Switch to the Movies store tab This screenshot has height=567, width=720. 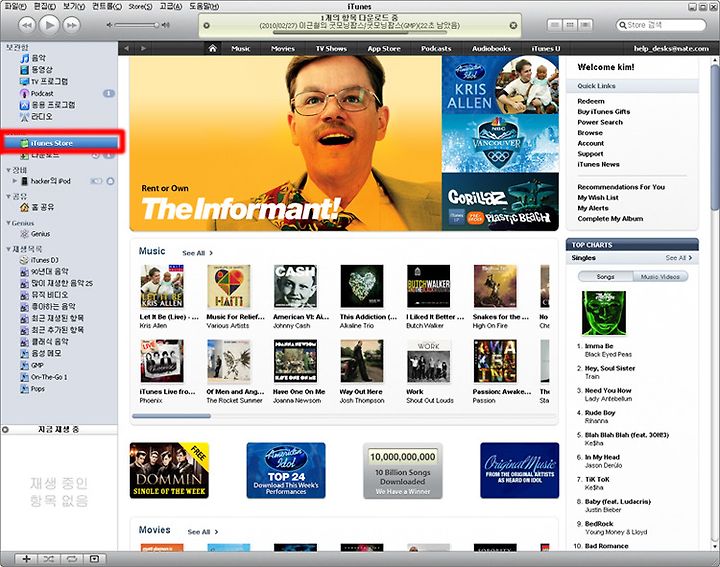283,48
